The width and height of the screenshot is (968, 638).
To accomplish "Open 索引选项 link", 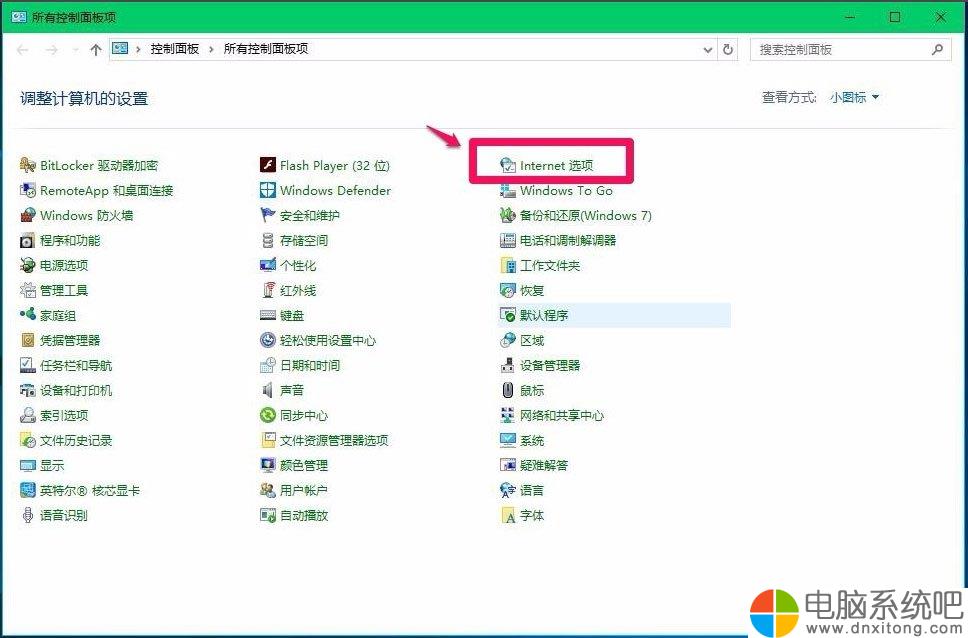I will [64, 416].
